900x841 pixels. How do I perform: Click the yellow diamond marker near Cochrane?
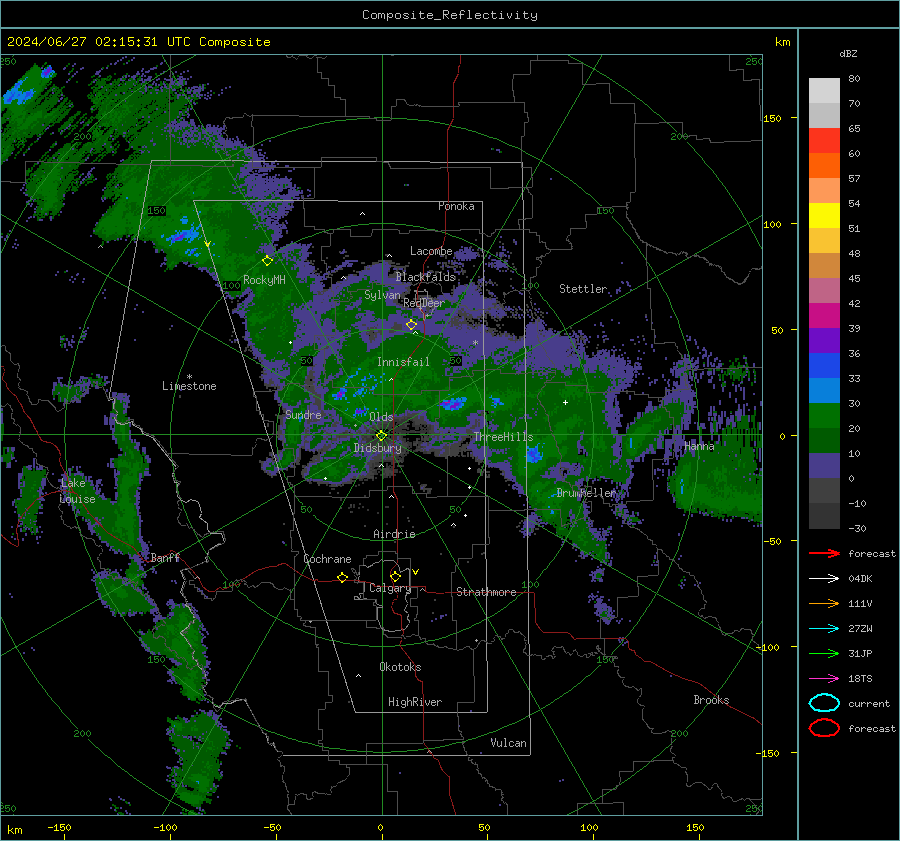(342, 578)
